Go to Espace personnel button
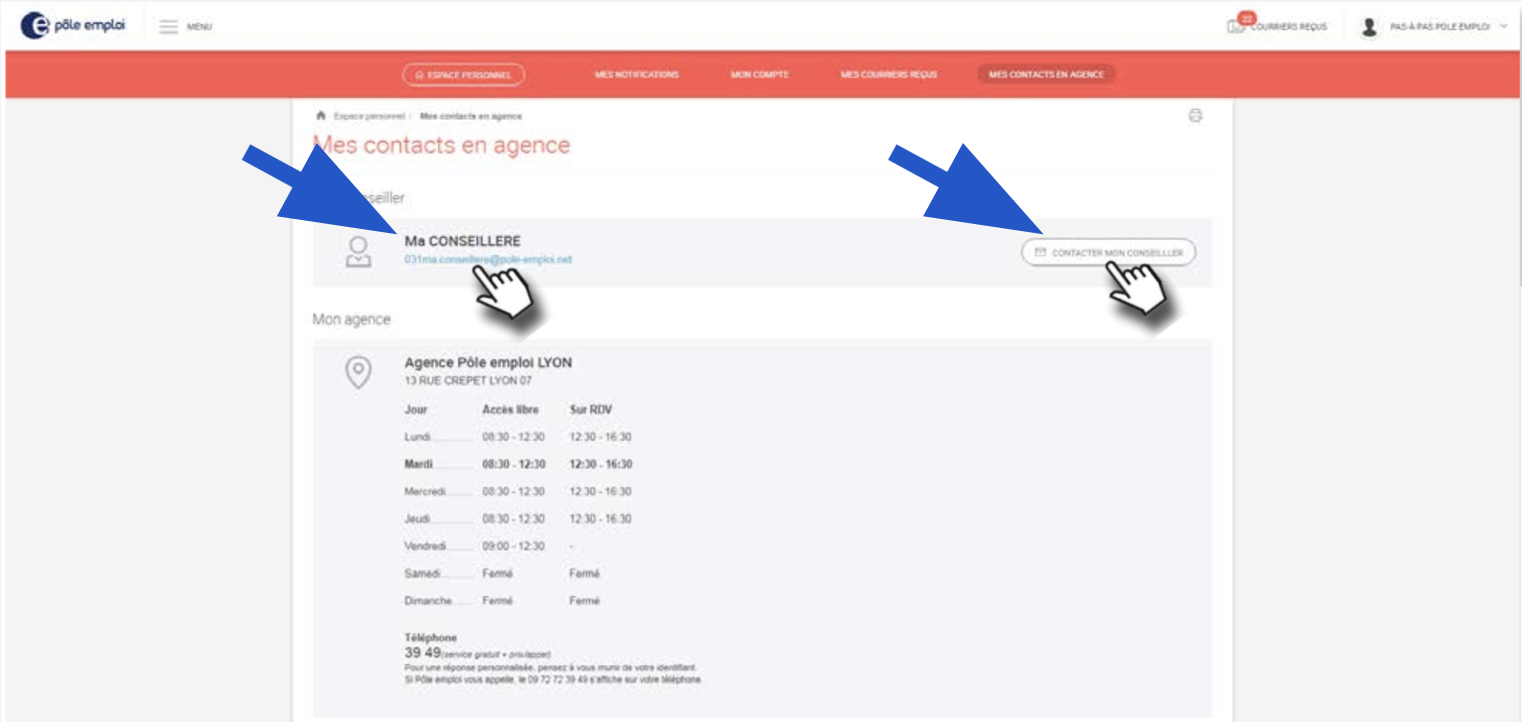Viewport: 1522px width, 722px height. 463,75
